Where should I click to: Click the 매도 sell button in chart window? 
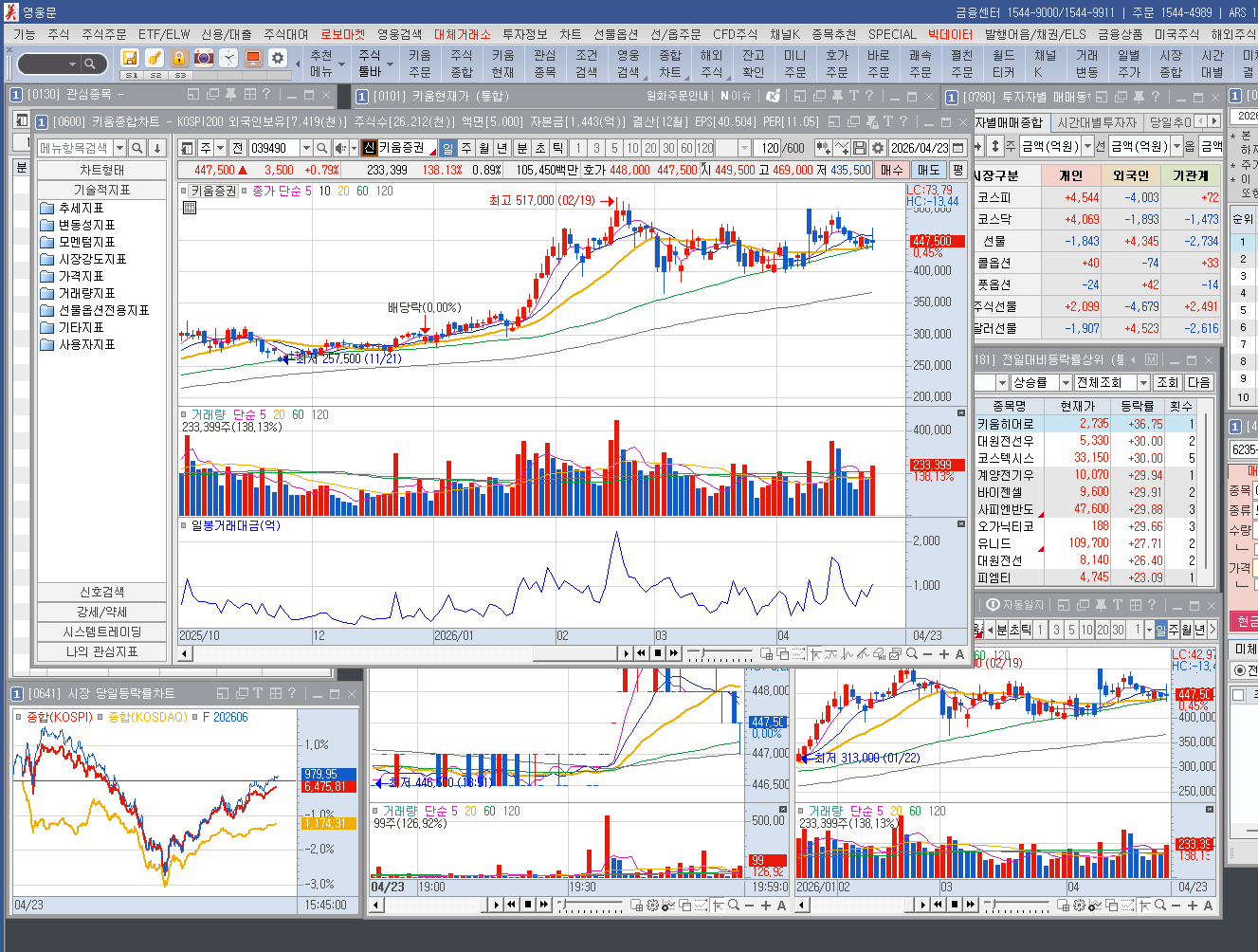click(x=927, y=170)
